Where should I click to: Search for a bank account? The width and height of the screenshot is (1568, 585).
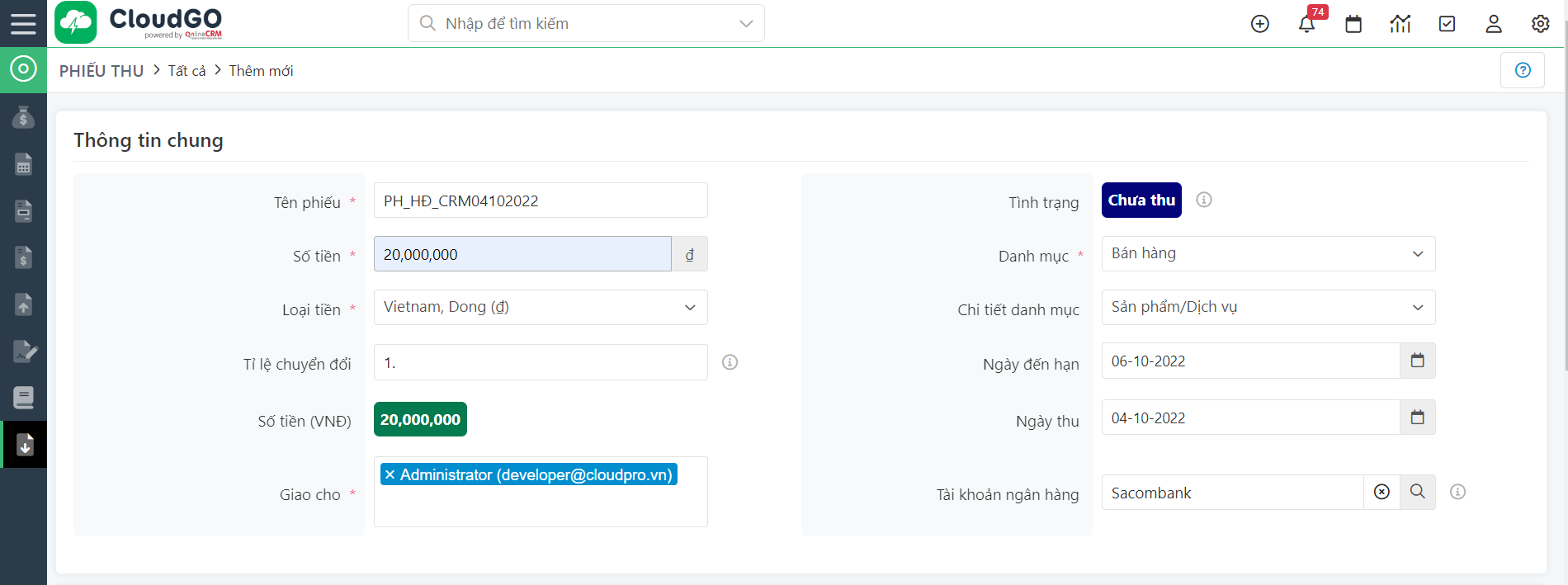point(1418,493)
